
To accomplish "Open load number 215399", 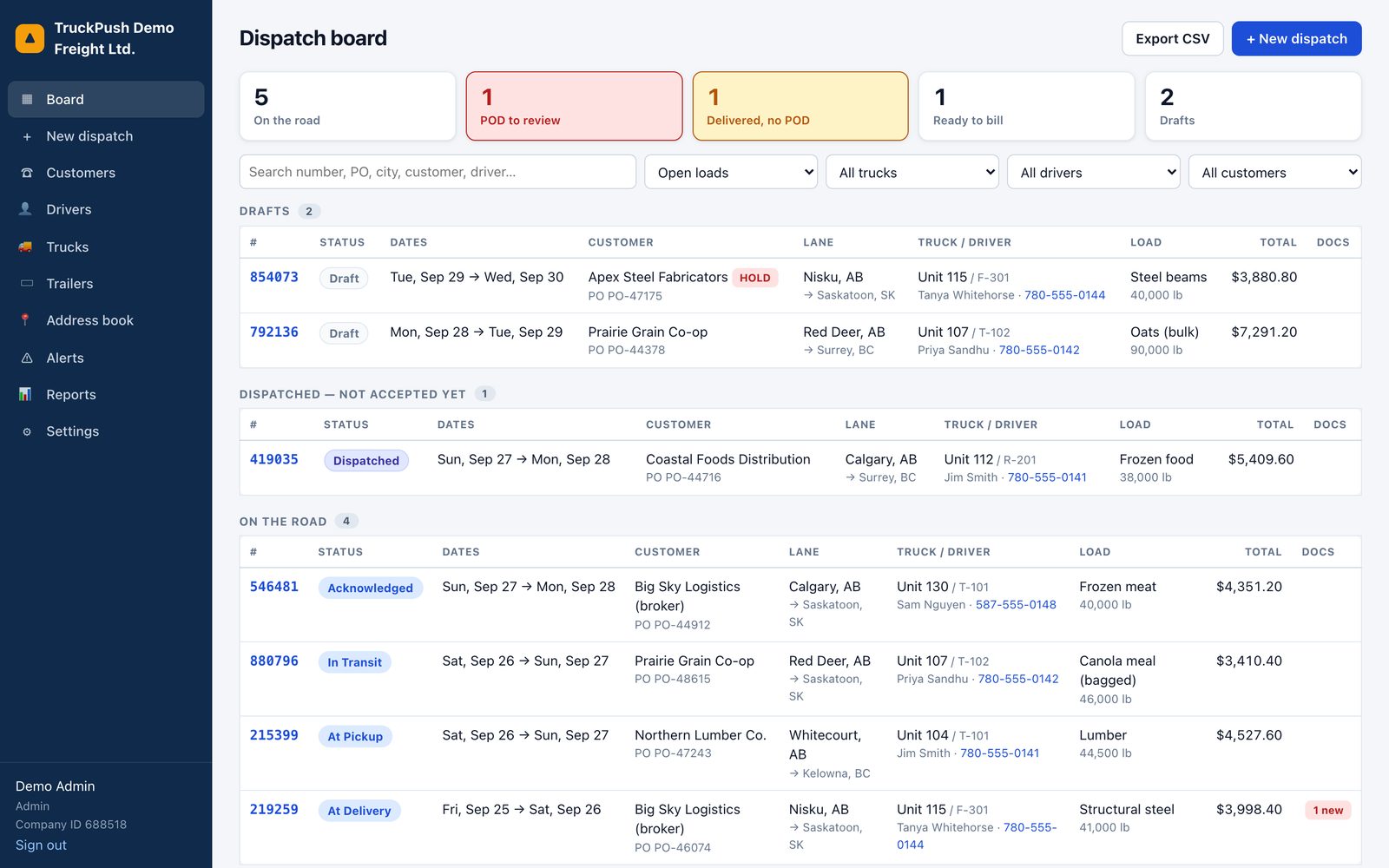I will coord(274,735).
